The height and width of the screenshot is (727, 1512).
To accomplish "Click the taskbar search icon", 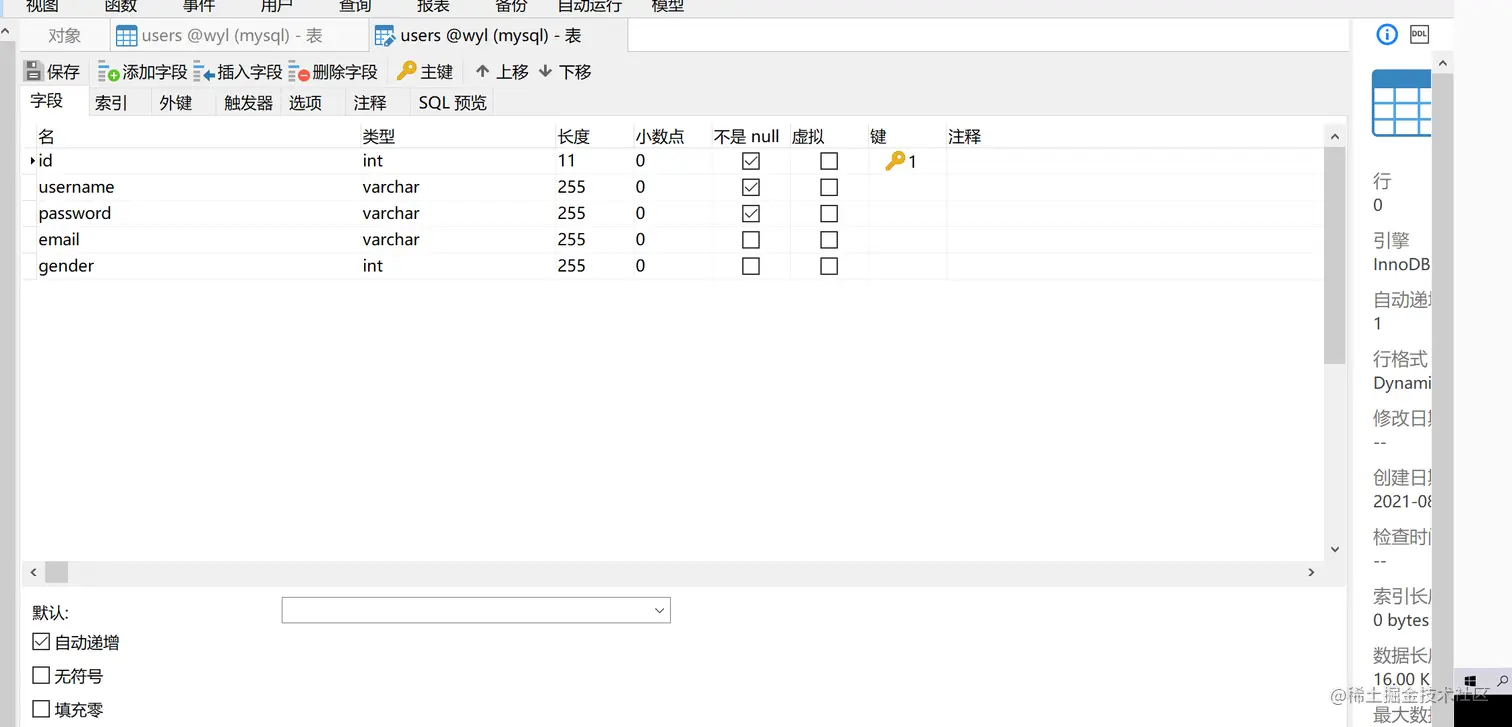I will point(1503,681).
